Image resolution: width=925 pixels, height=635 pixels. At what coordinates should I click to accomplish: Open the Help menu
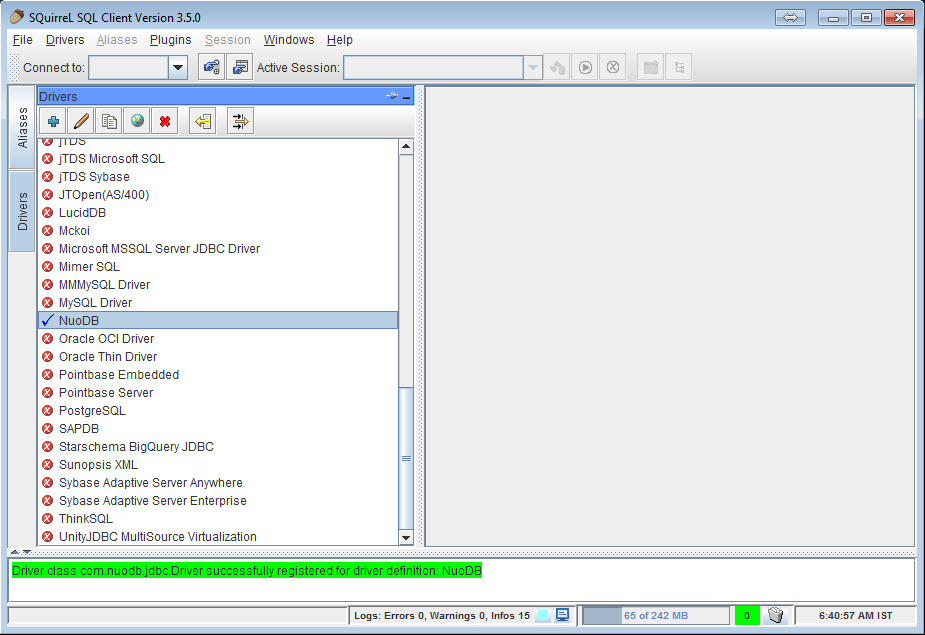(340, 40)
